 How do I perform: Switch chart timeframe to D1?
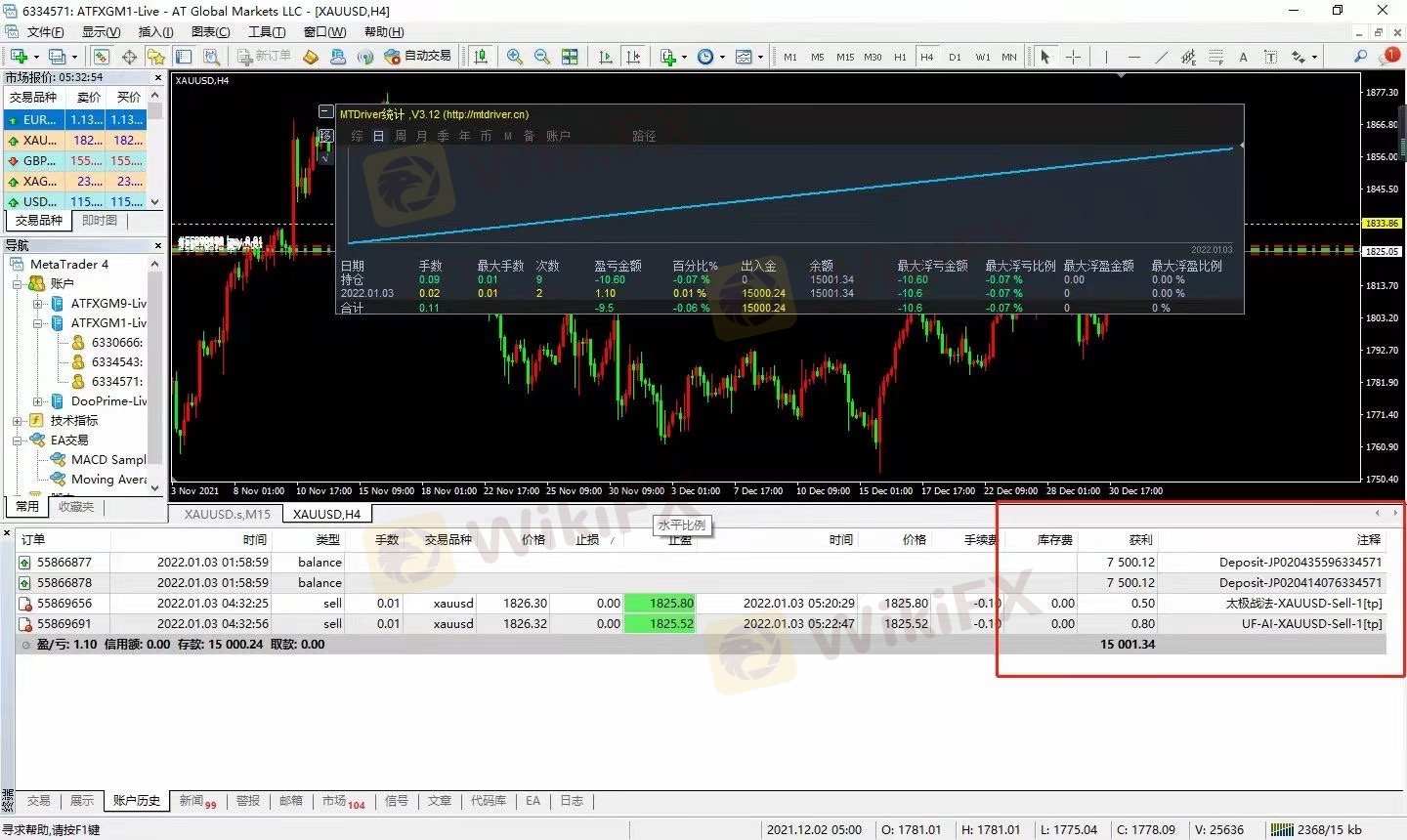tap(955, 57)
